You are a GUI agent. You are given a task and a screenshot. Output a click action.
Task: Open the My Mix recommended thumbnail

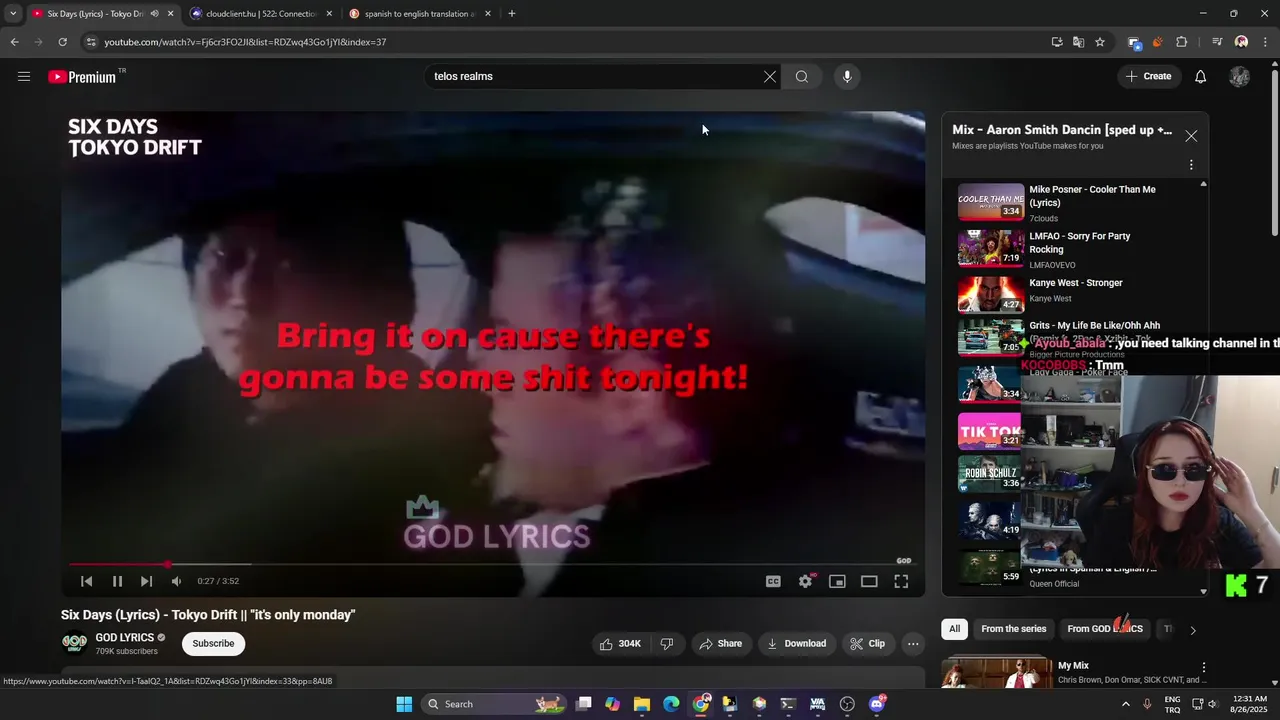coord(997,673)
